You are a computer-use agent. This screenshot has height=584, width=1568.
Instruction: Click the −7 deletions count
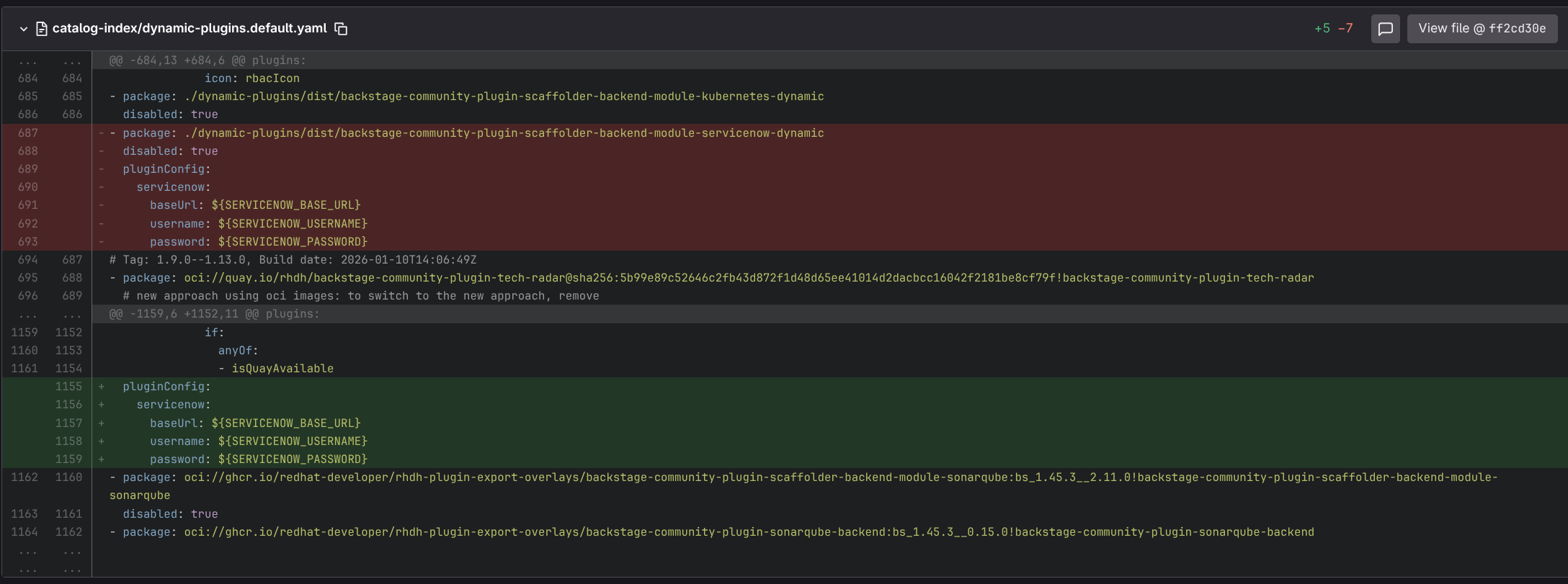[x=1345, y=29]
